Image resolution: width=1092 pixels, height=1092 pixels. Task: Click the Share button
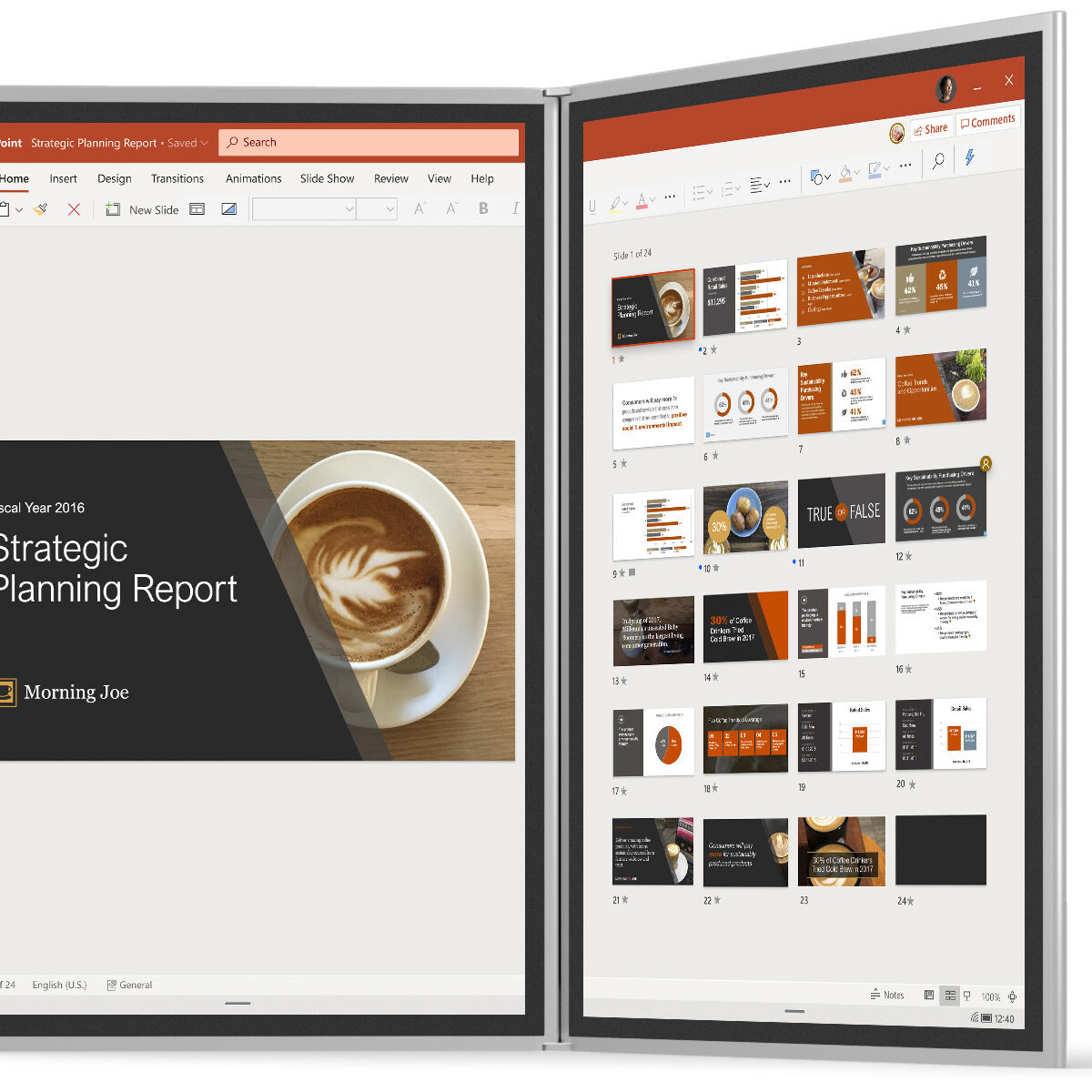930,129
